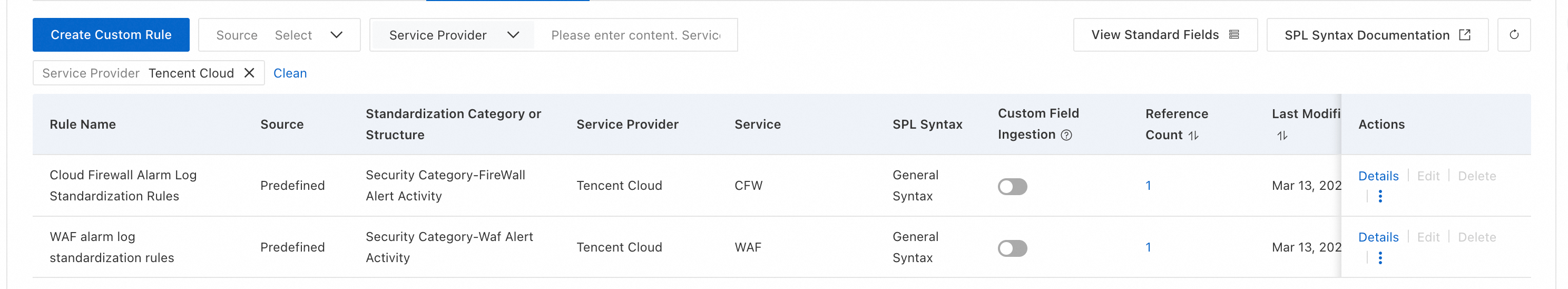This screenshot has width=1568, height=289.
Task: Open more actions for WAF alarm rule
Action: (1380, 258)
